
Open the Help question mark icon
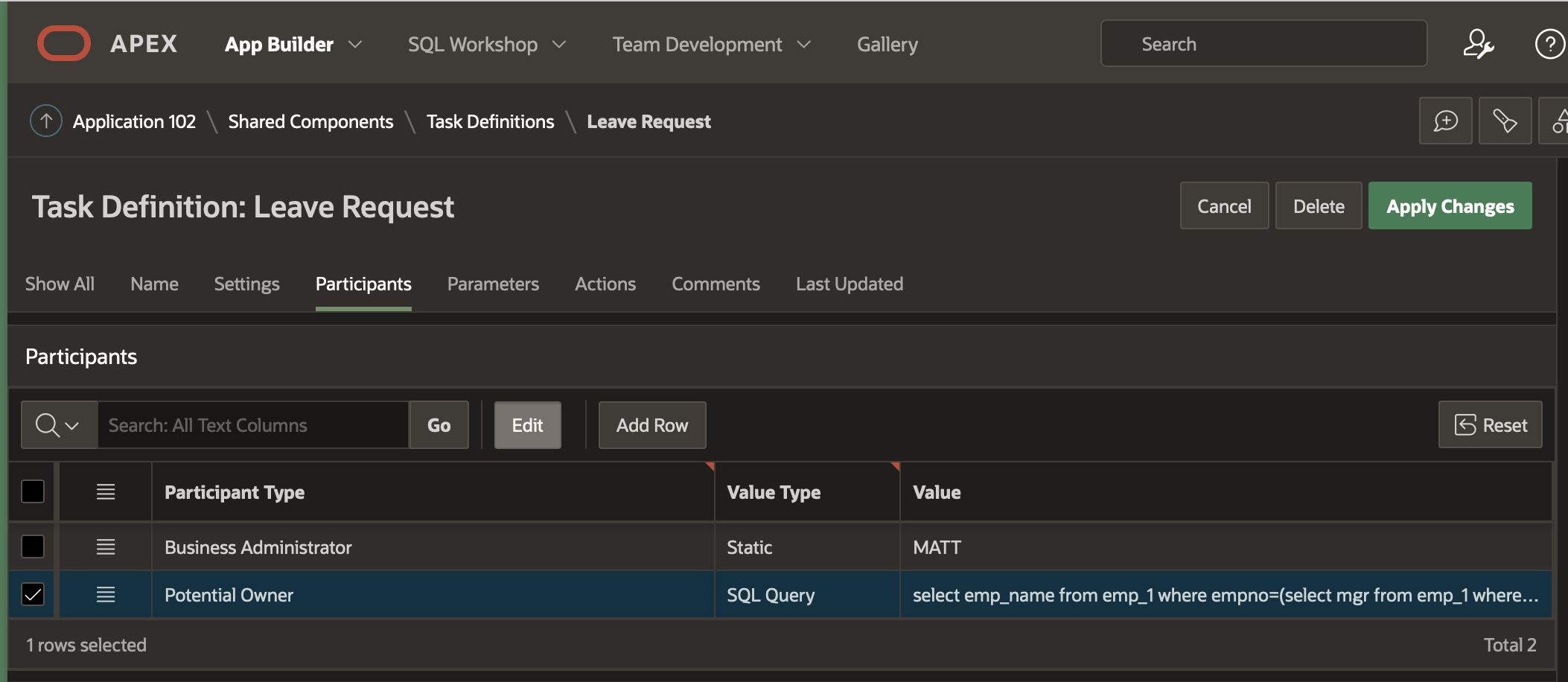pyautogui.click(x=1549, y=44)
